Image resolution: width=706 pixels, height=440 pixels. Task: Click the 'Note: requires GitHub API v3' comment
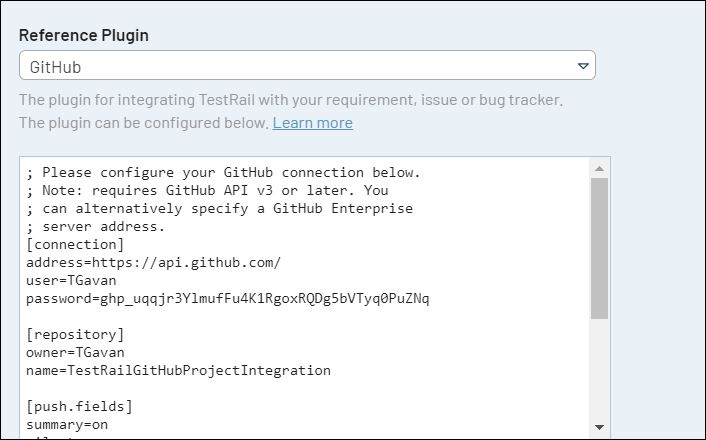pos(207,191)
